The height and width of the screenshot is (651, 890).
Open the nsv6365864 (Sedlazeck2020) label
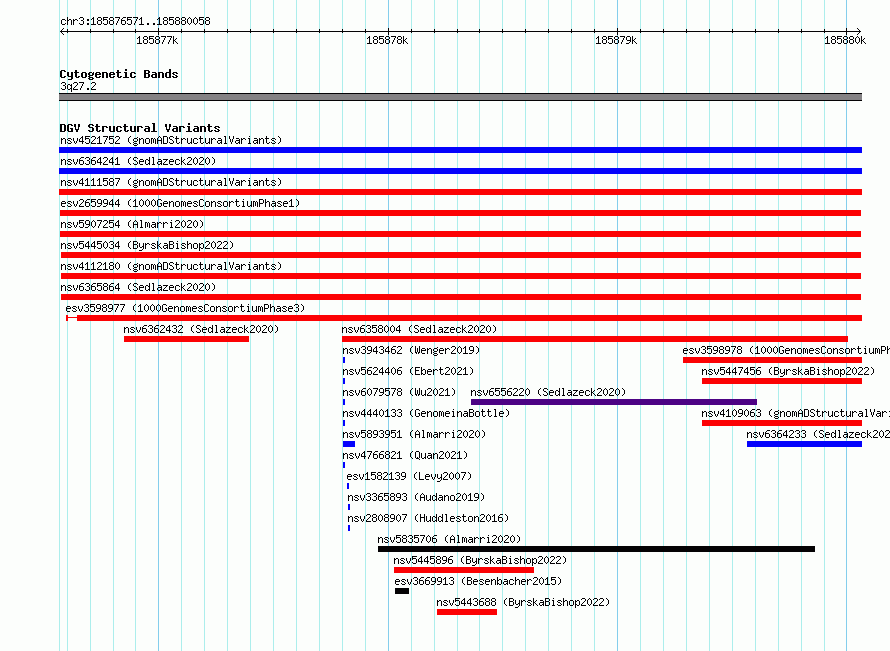138,287
